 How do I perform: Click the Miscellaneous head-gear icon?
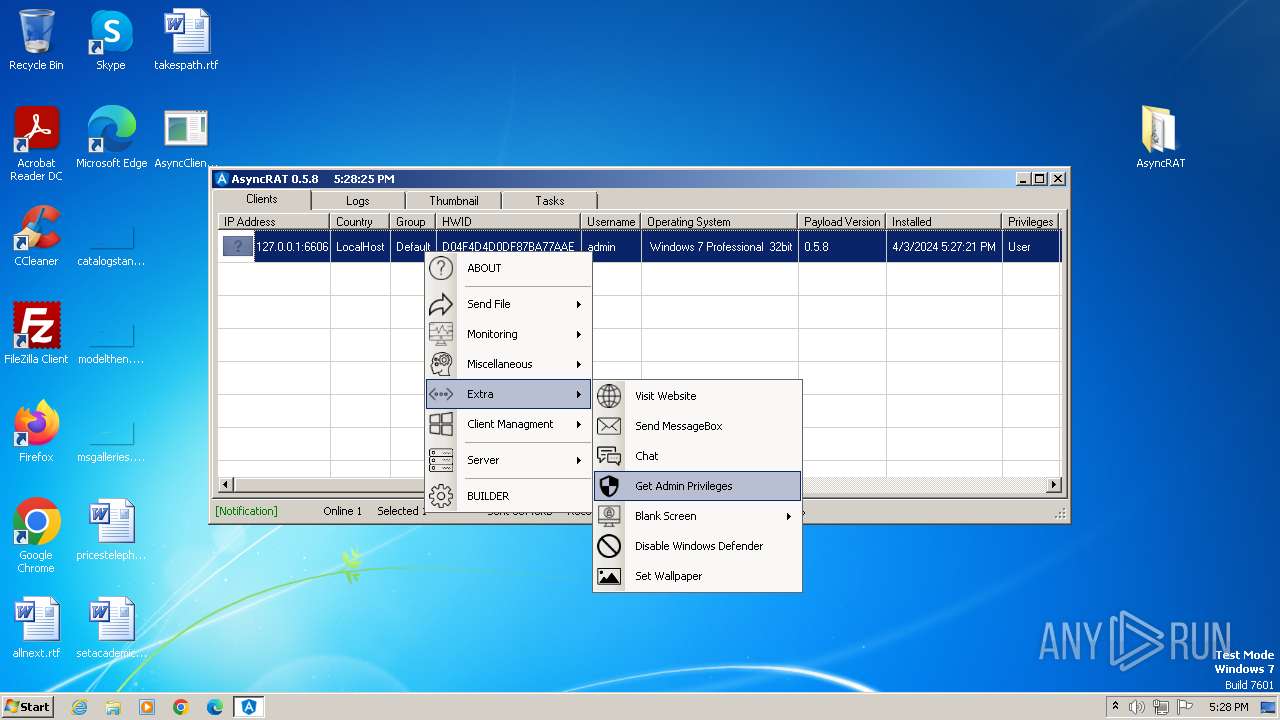pos(441,364)
